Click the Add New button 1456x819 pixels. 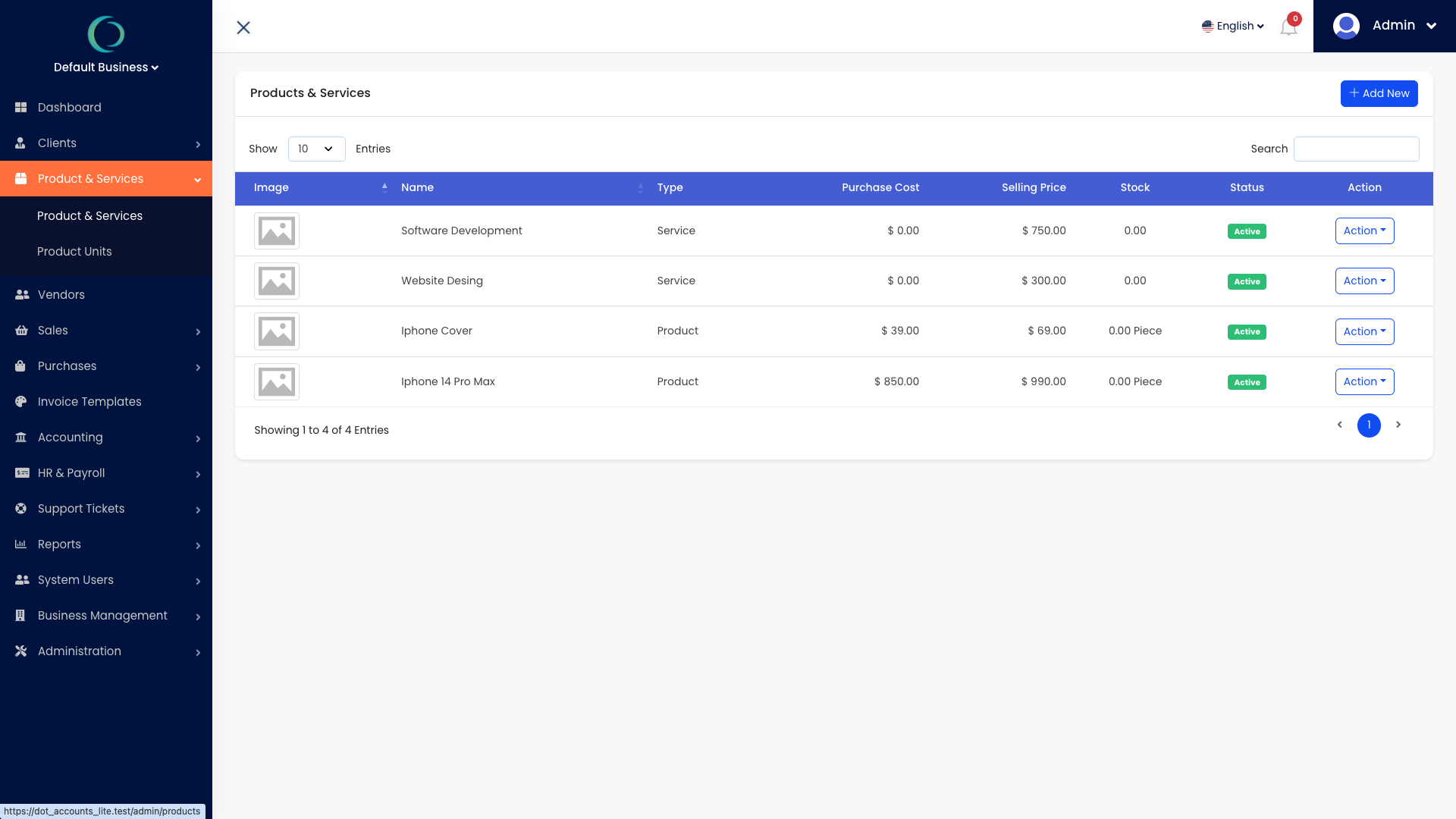[x=1379, y=93]
